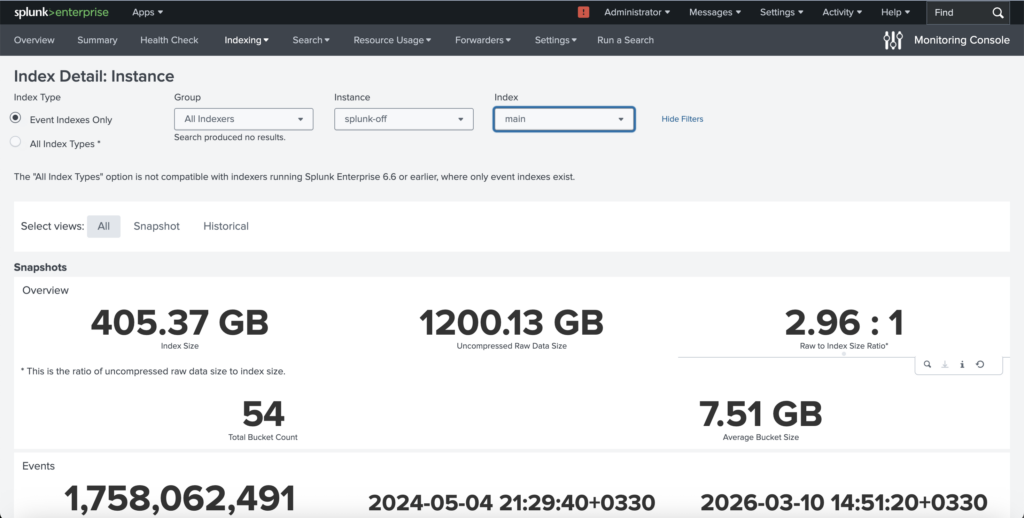Screen dimensions: 1024x518
Task: Click the Events panel title
Action: [x=39, y=466]
